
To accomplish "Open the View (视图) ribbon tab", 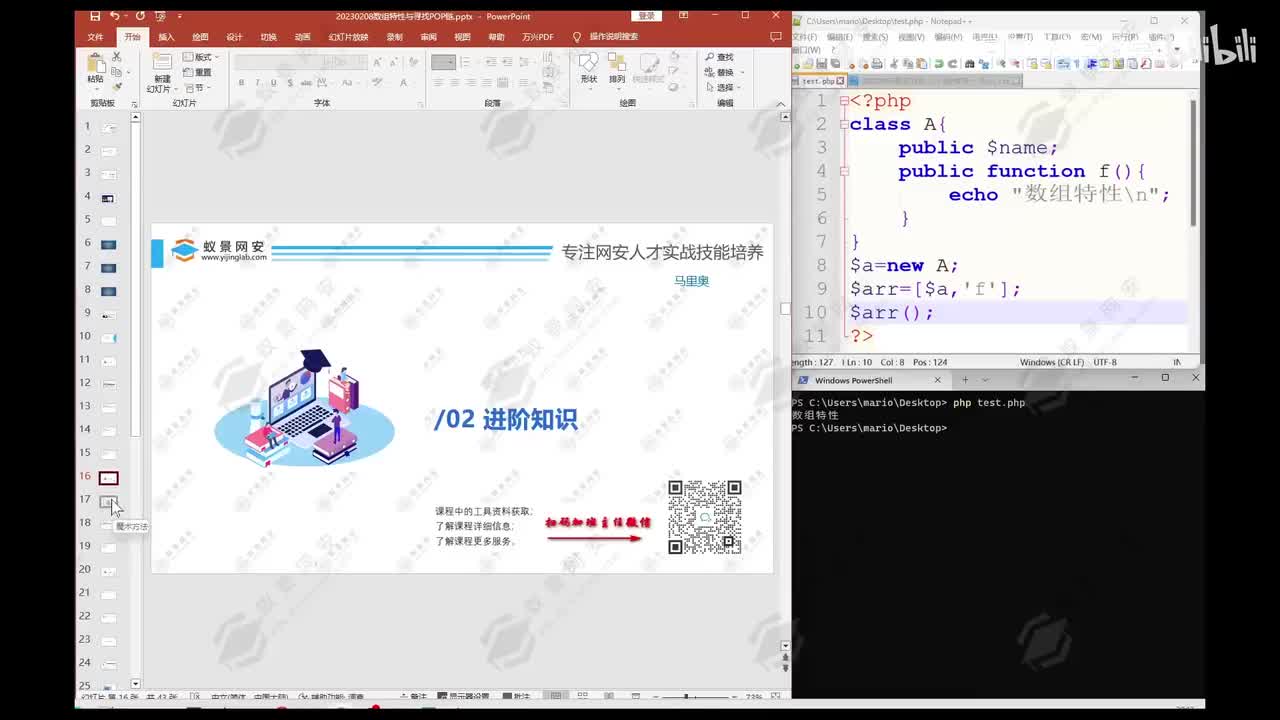I will coord(462,37).
